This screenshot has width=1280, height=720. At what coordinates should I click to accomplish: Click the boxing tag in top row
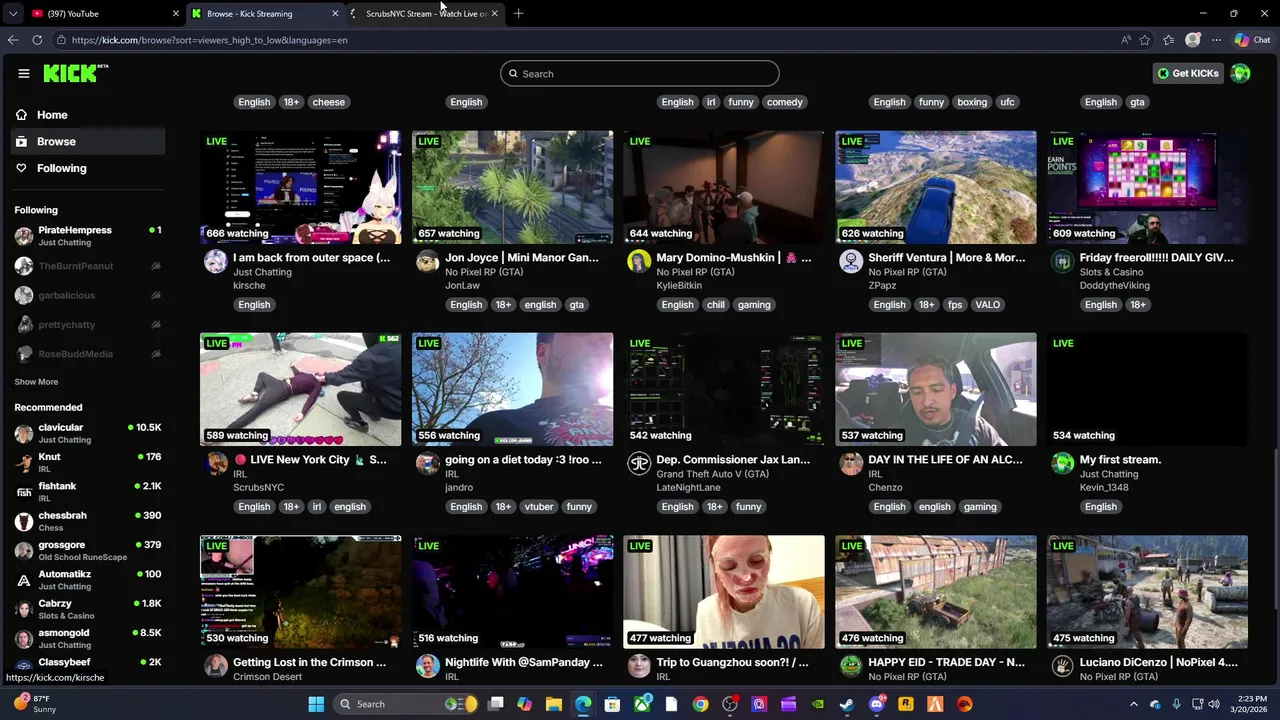[x=972, y=102]
